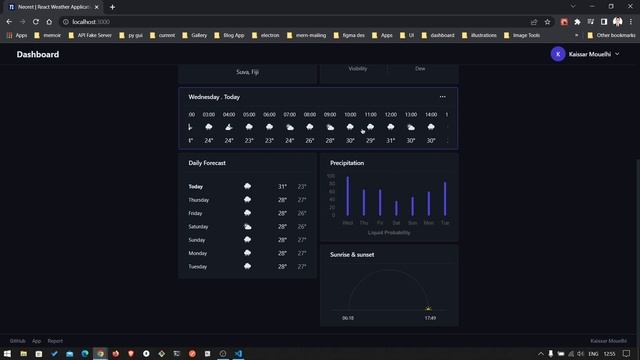Expand the Kaissar Mouelhi account dropdown
The width and height of the screenshot is (640, 360).
tap(617, 54)
